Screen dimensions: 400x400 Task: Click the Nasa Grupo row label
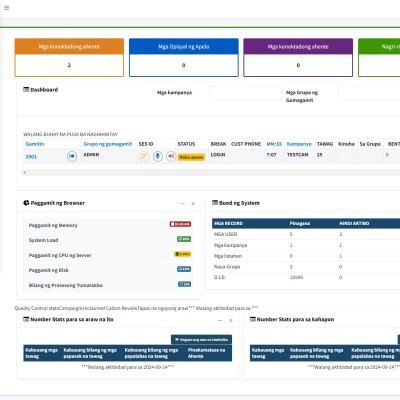[x=227, y=267]
